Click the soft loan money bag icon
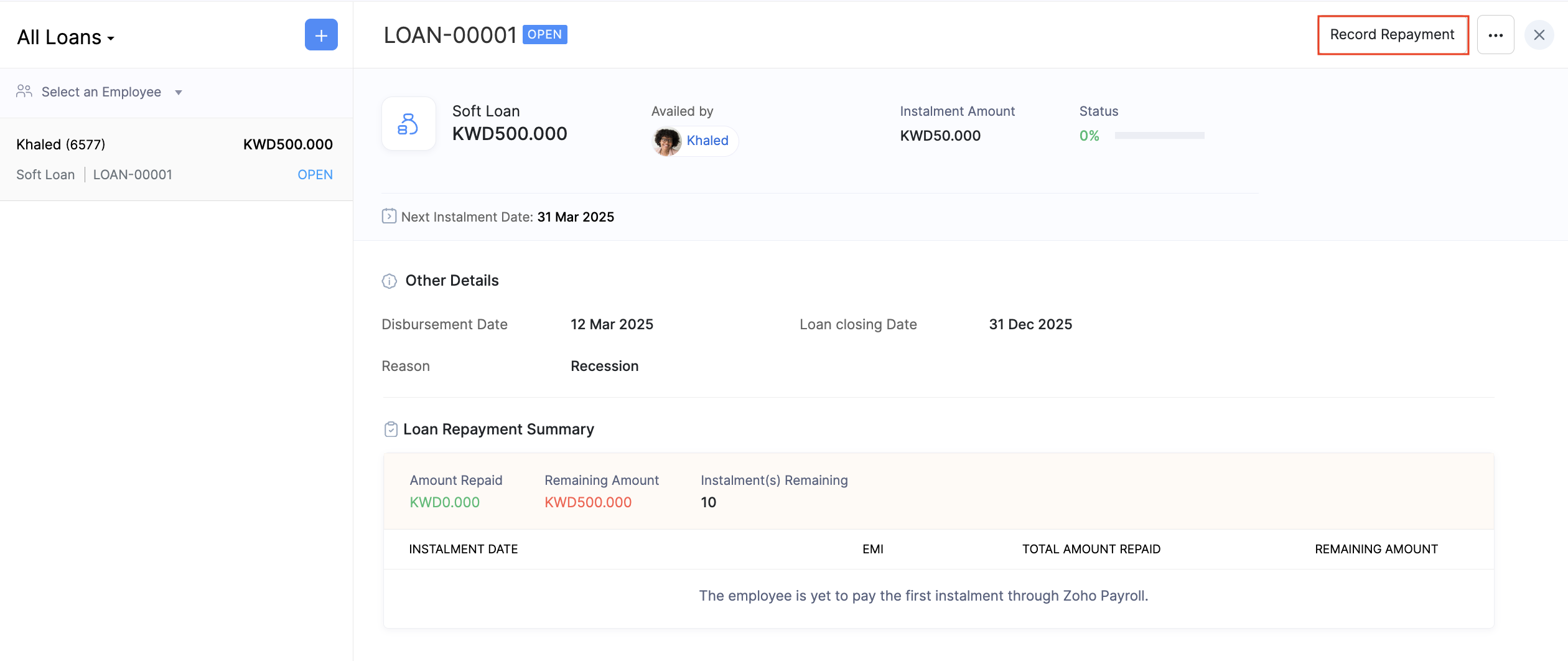The image size is (1568, 661). point(408,124)
